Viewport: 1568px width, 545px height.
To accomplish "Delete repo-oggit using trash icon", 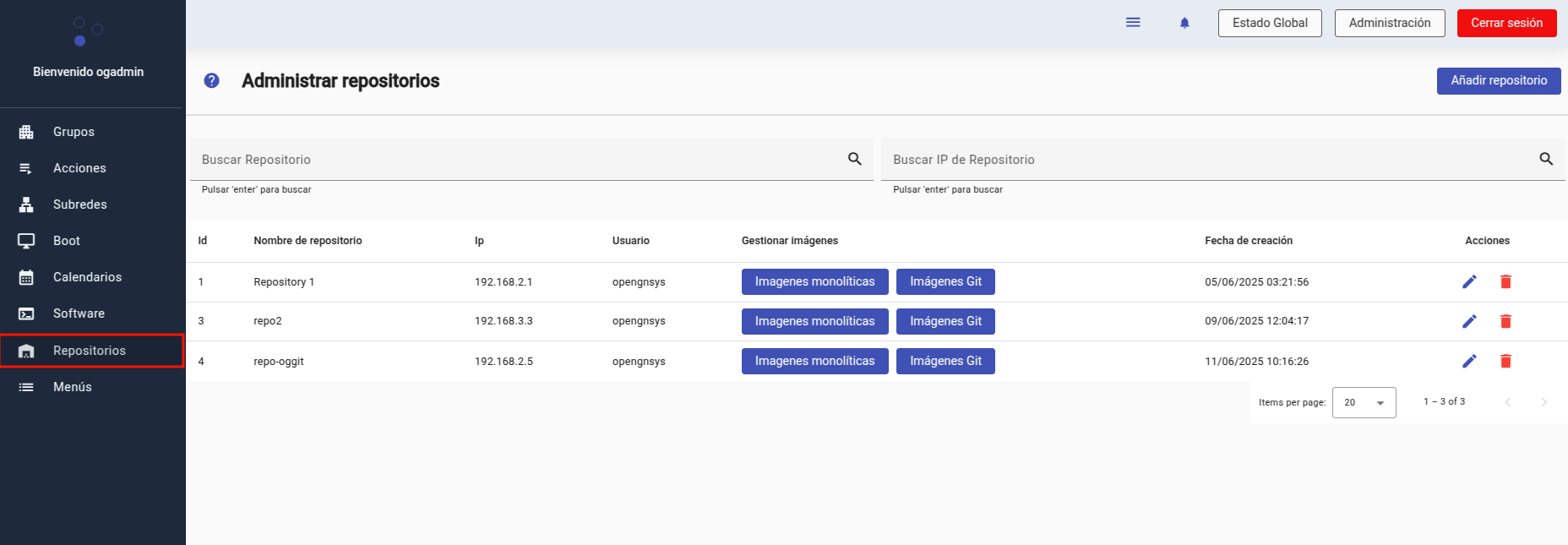I will [x=1505, y=361].
